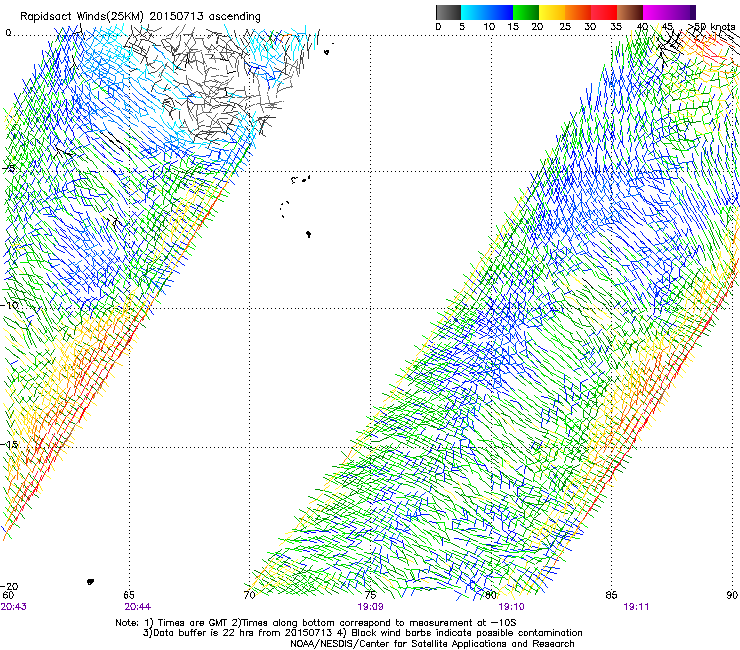Viewport: 740px width, 650px height.
Task: Click the brown 35-40 knots legend segment
Action: (630, 12)
